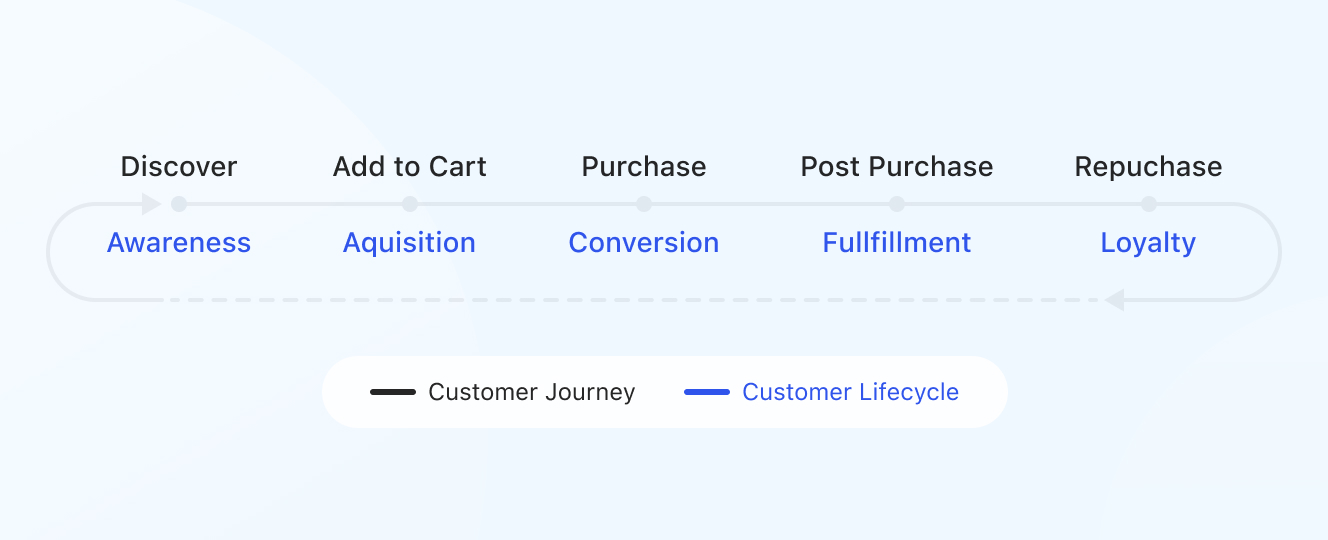The width and height of the screenshot is (1328, 540).
Task: Select the Fullfillment lifecycle text
Action: (x=897, y=243)
